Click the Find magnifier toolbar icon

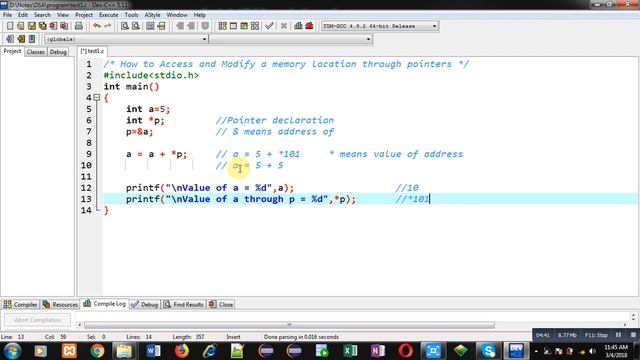(124, 26)
